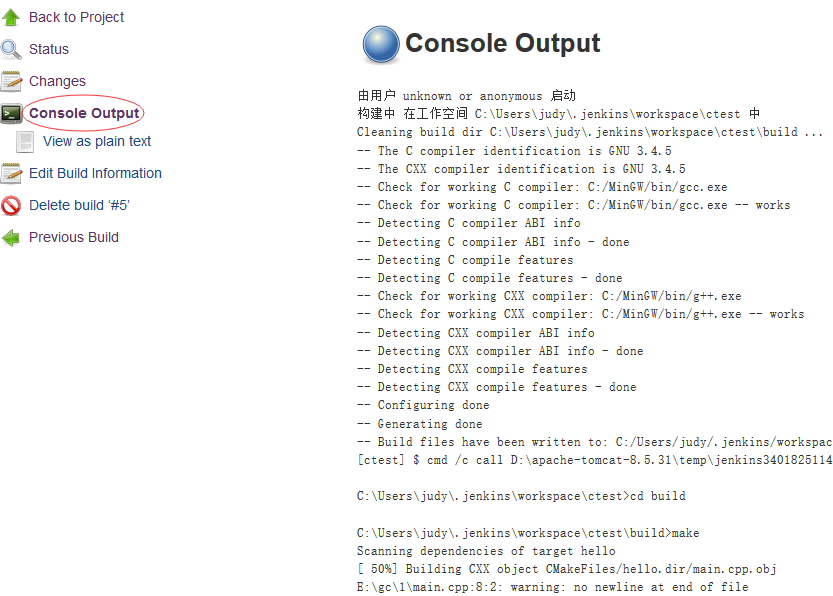Screen dimensions: 833x596
Task: Click the green Previous Build arrow icon
Action: click(x=13, y=237)
